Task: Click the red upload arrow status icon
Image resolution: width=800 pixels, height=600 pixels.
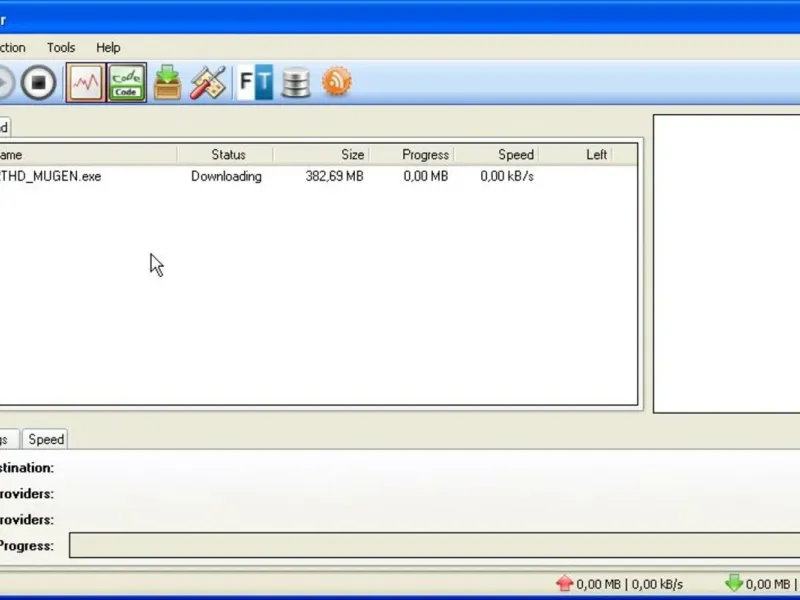Action: pos(564,583)
